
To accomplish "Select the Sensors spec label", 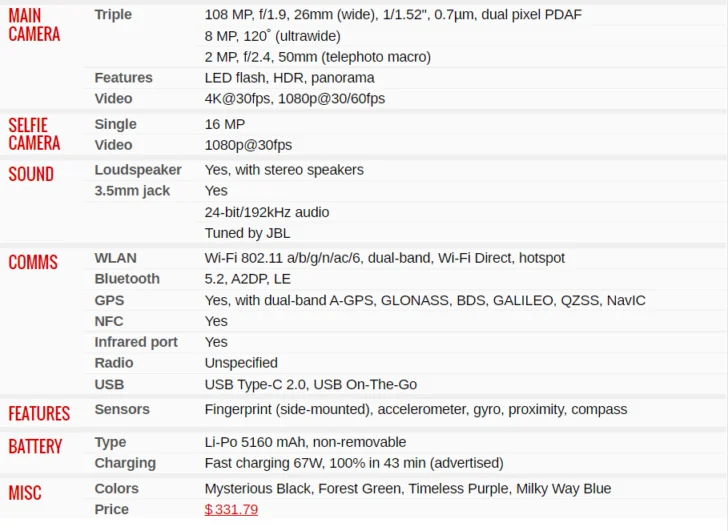I will pos(122,409).
